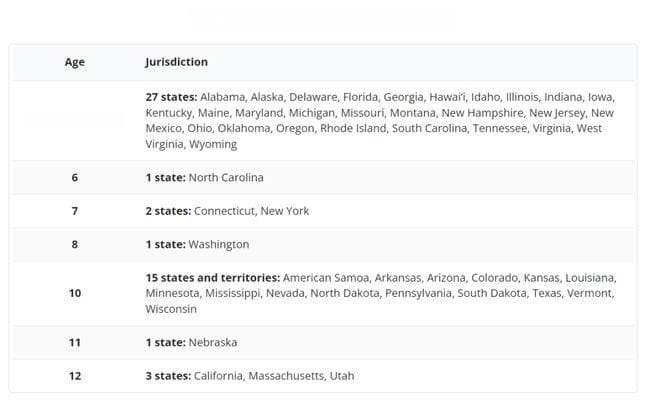
Task: Click the Age column header
Action: click(x=75, y=62)
